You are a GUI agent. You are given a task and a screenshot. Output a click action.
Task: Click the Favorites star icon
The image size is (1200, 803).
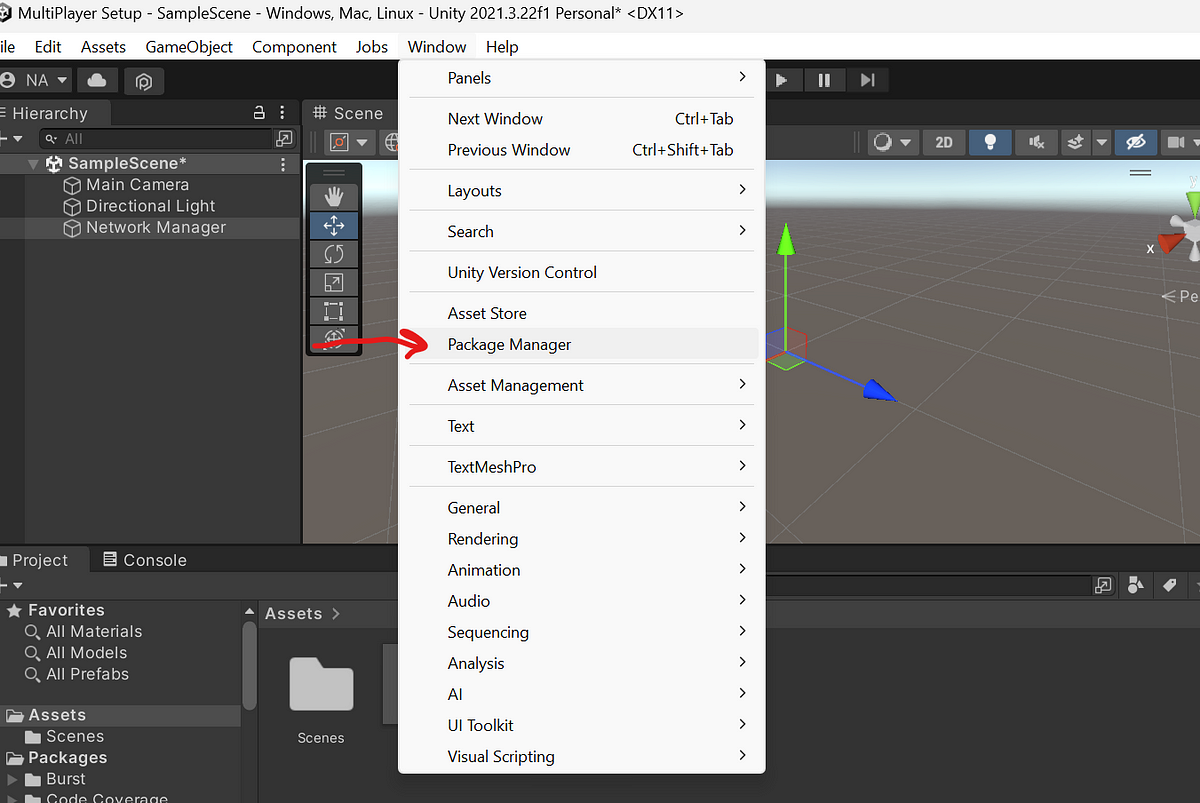14,610
